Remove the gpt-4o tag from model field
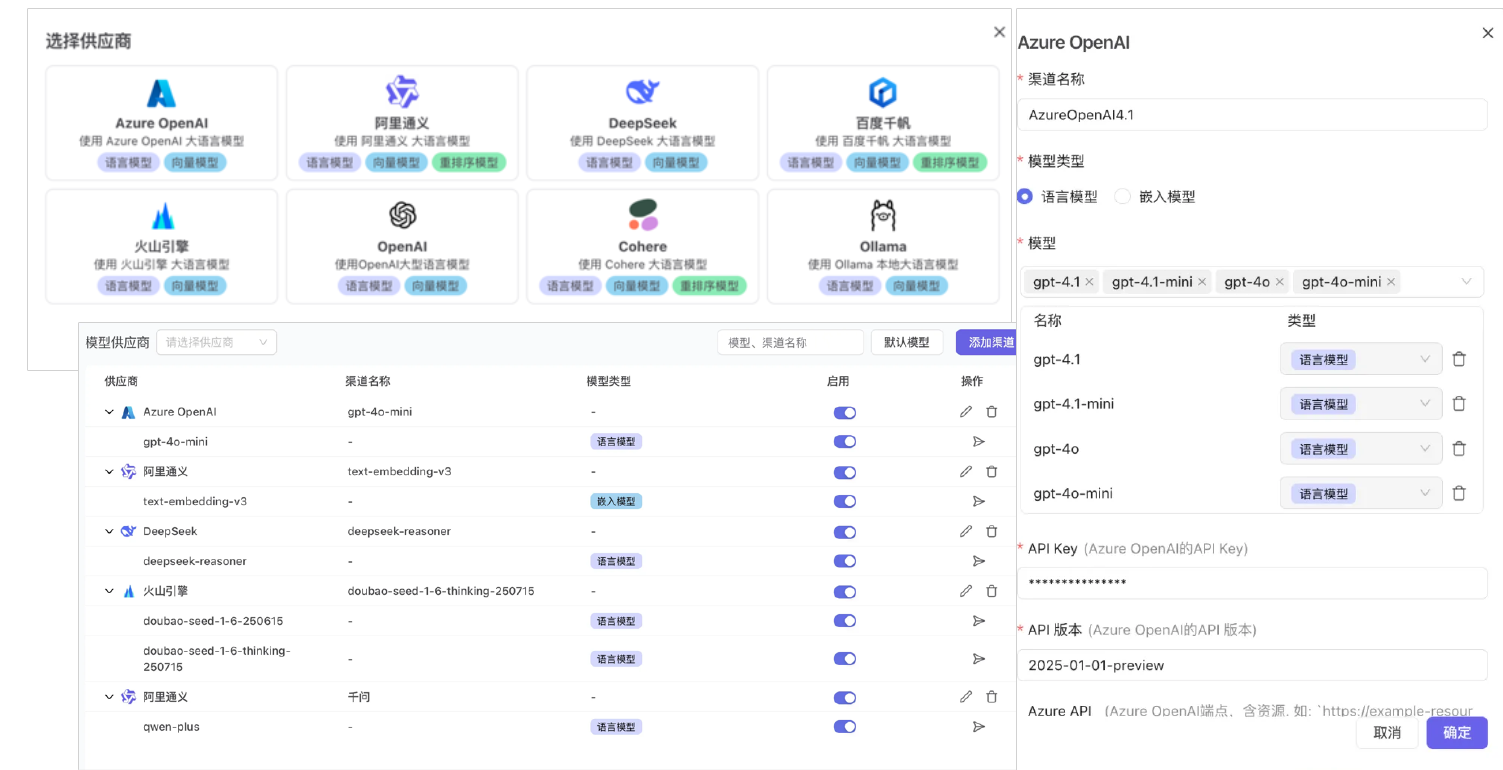The width and height of the screenshot is (1503, 770). tap(1280, 282)
